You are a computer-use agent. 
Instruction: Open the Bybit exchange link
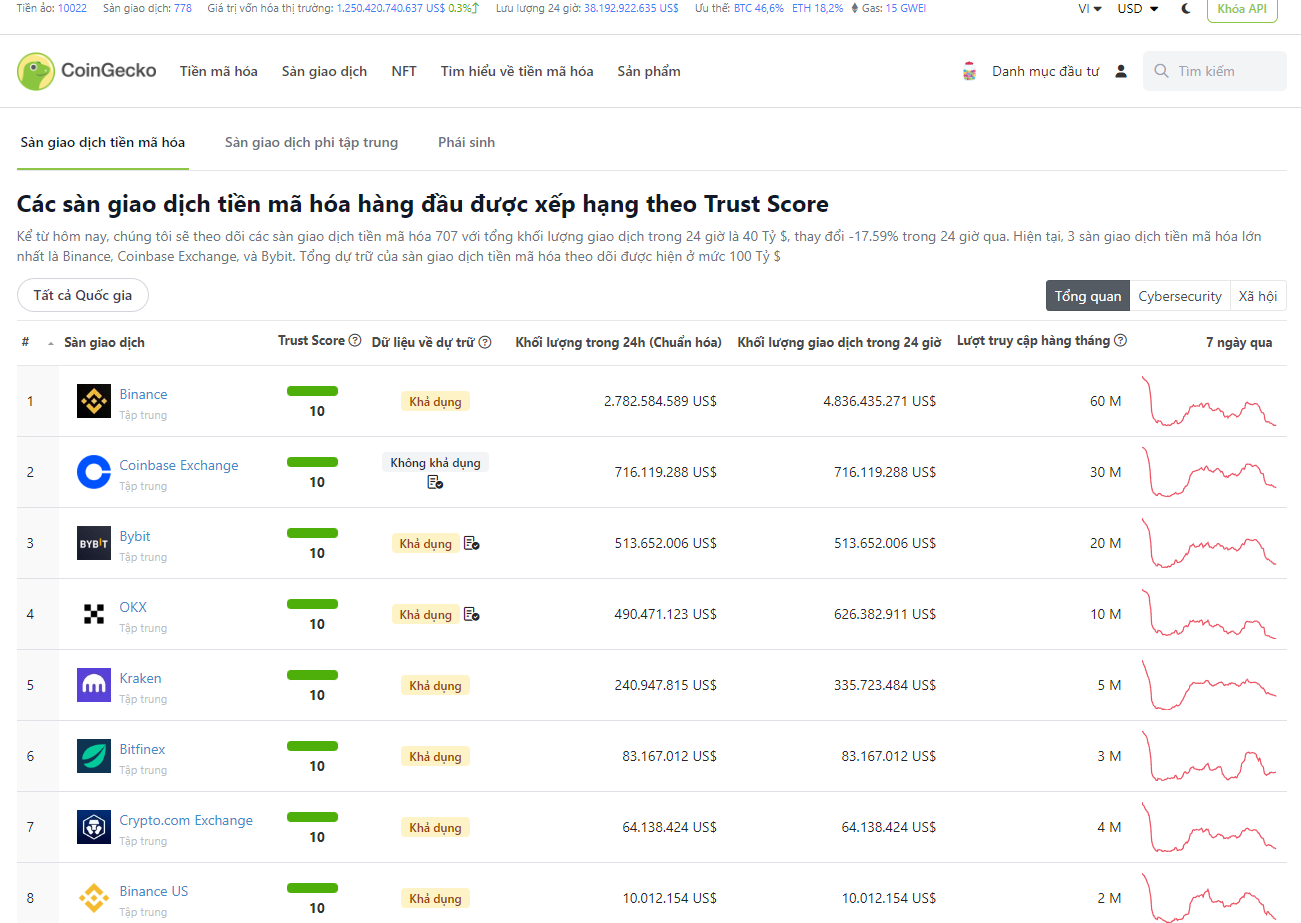[135, 536]
